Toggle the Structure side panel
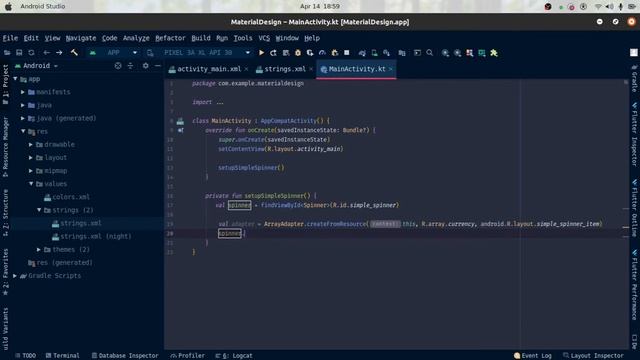This screenshot has height=360, width=640. (5, 212)
